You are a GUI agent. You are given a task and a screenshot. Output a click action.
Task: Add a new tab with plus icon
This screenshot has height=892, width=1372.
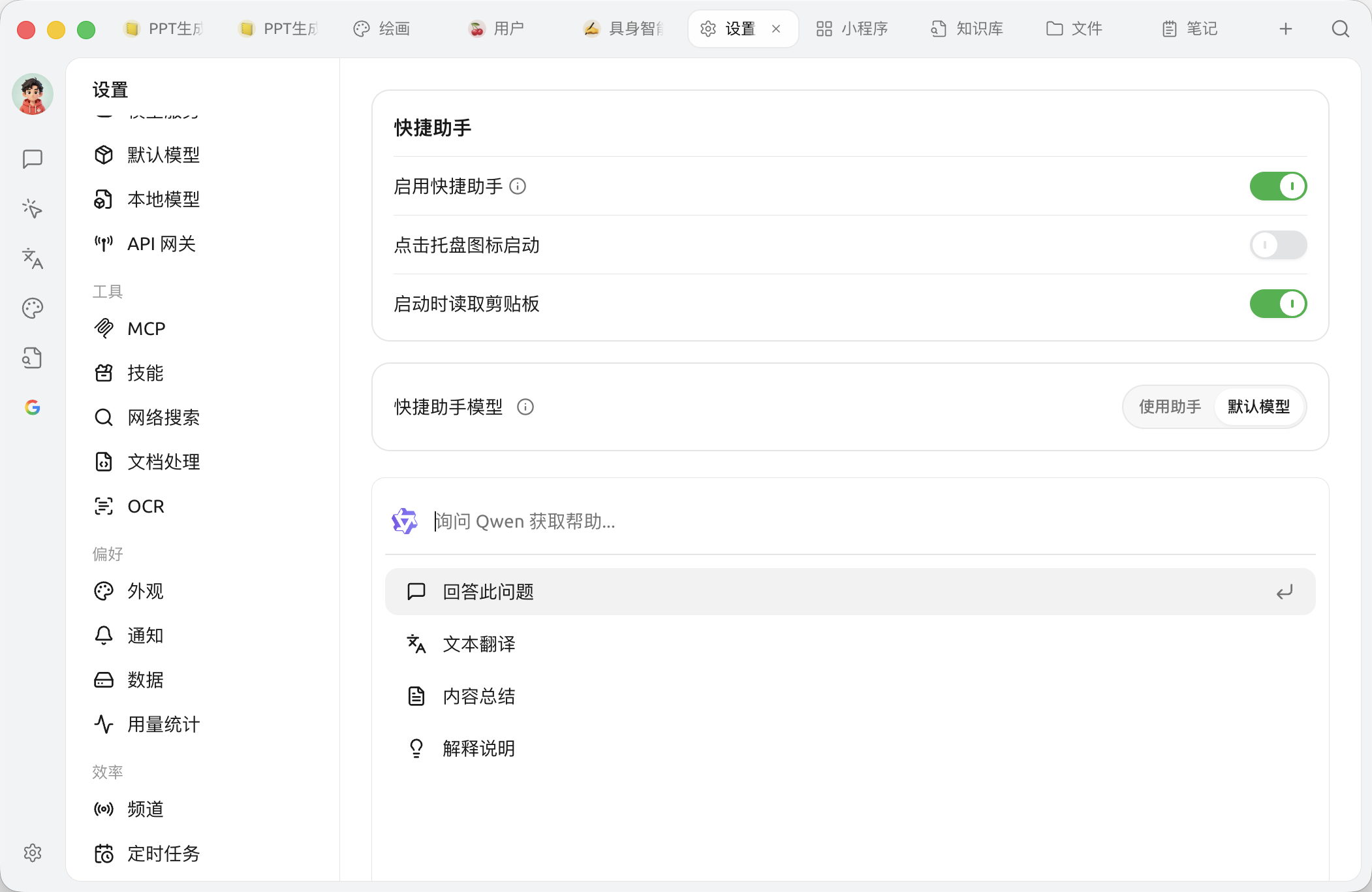(1286, 29)
